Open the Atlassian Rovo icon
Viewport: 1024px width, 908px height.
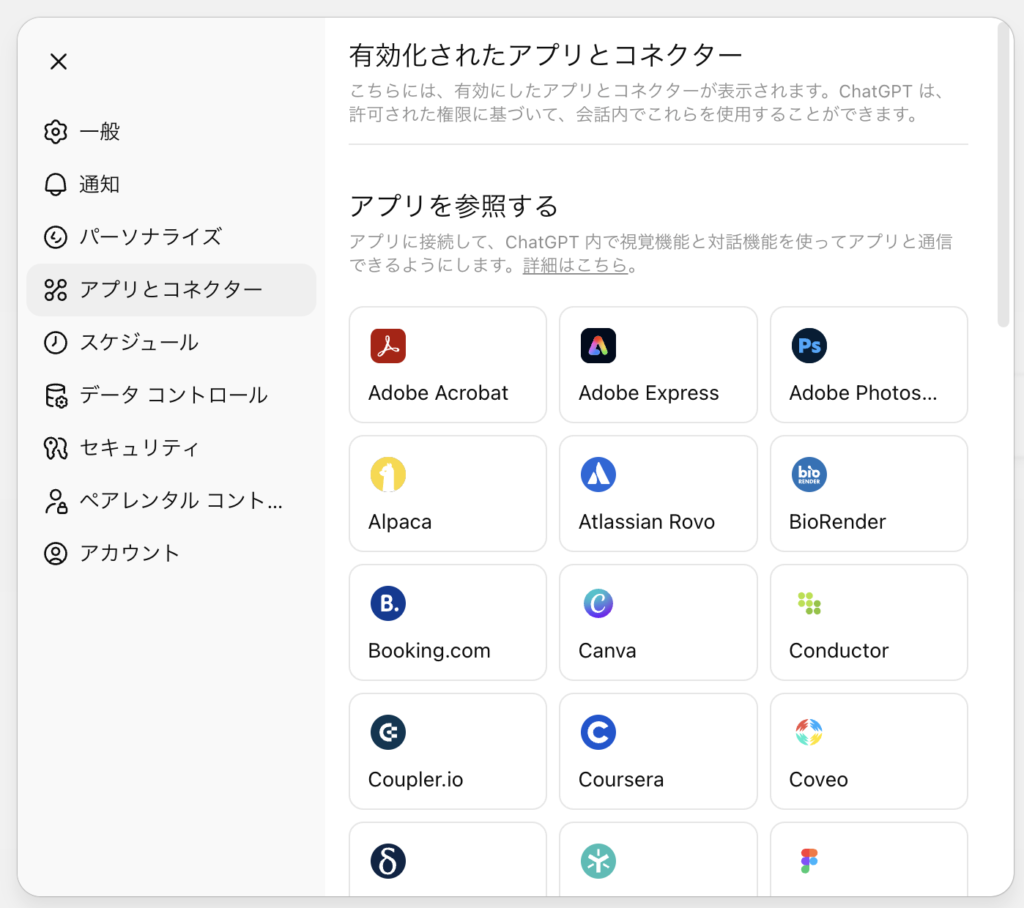pos(598,475)
